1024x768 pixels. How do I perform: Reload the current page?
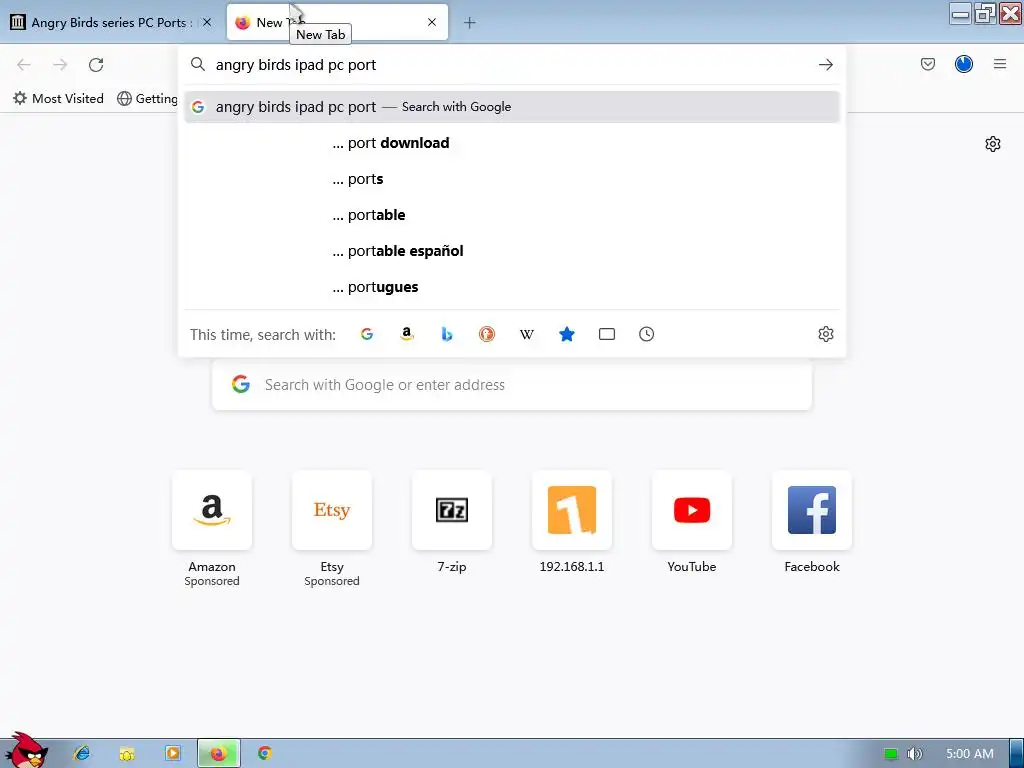96,65
